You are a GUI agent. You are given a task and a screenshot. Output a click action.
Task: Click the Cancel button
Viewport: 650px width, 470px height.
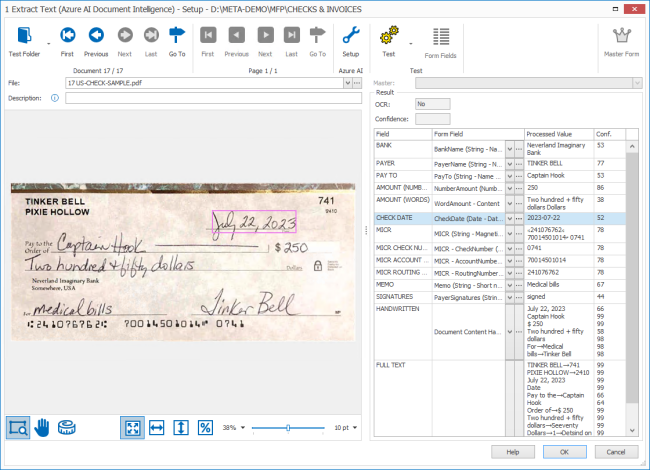pos(617,452)
